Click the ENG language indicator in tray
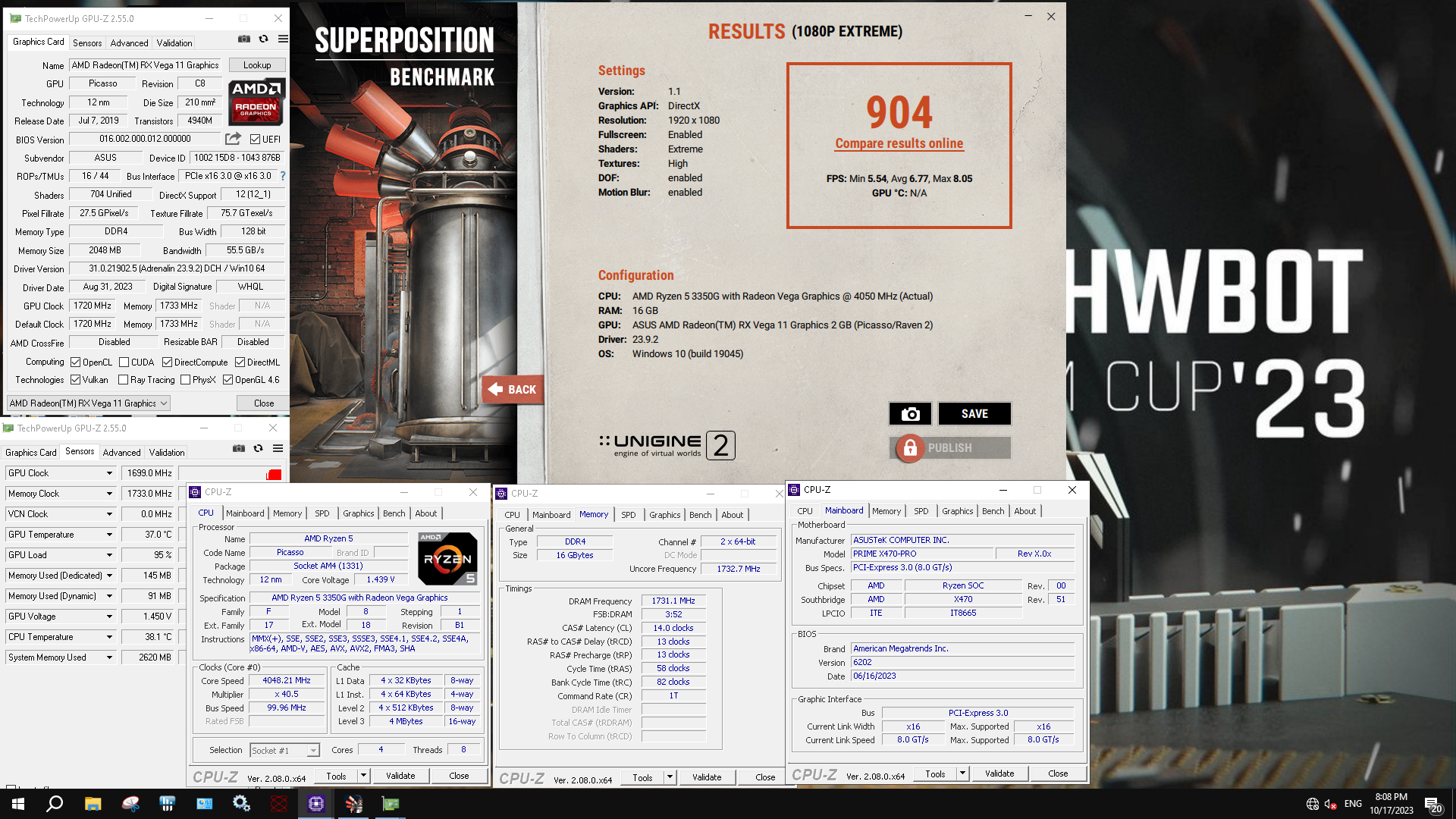This screenshot has width=1456, height=819. pyautogui.click(x=1353, y=804)
